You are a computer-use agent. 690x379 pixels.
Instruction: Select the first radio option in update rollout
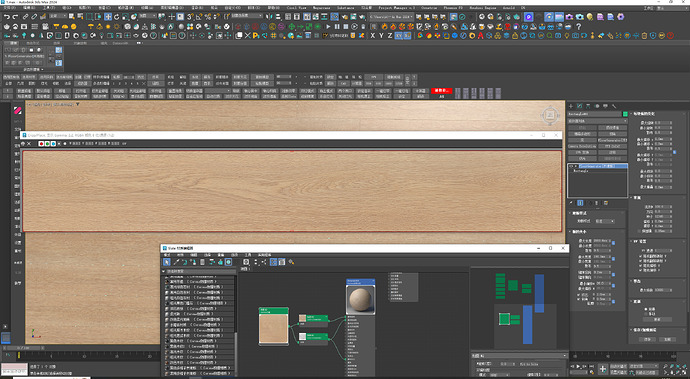(646, 309)
